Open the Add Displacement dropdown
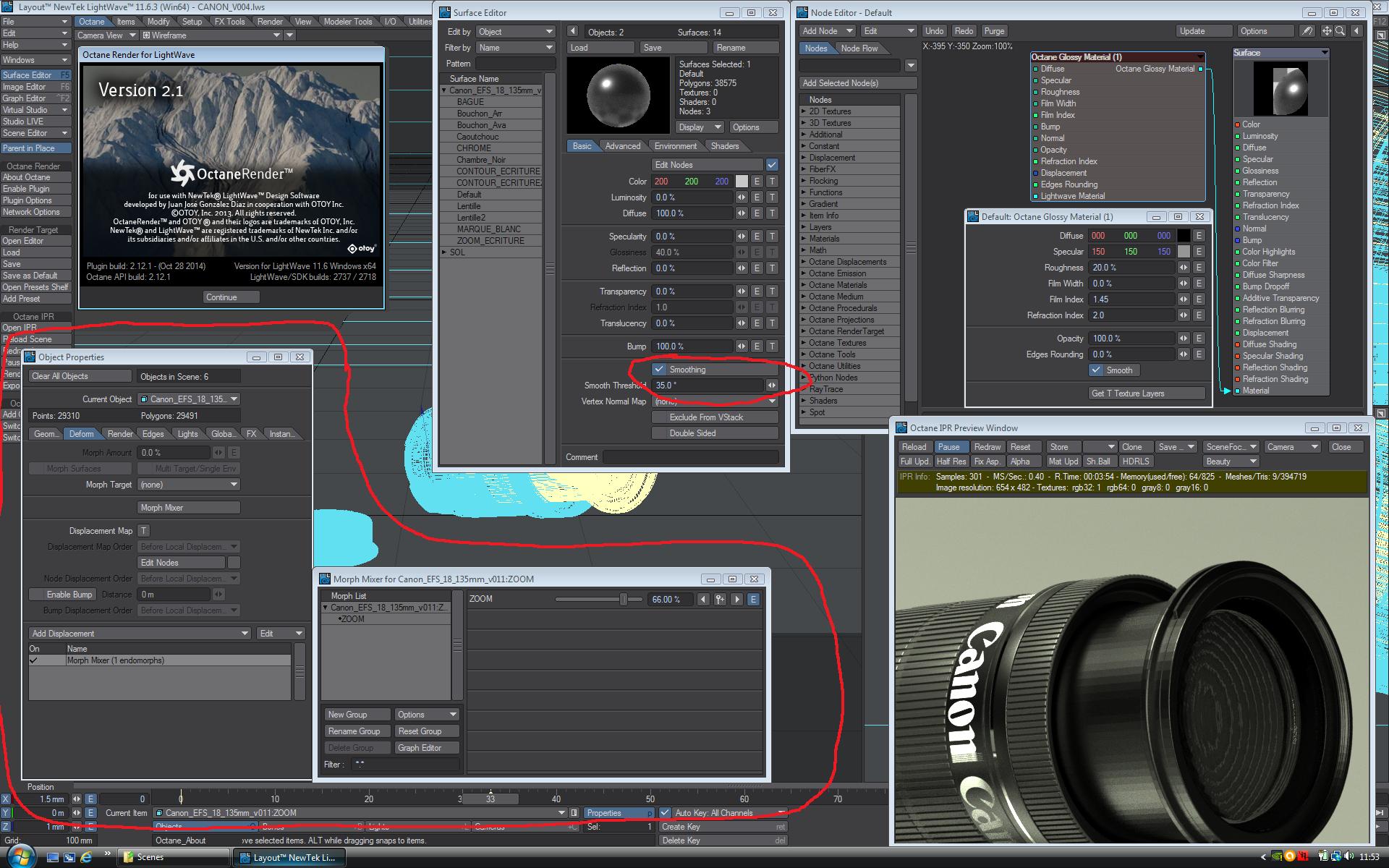This screenshot has height=868, width=1389. tap(140, 634)
